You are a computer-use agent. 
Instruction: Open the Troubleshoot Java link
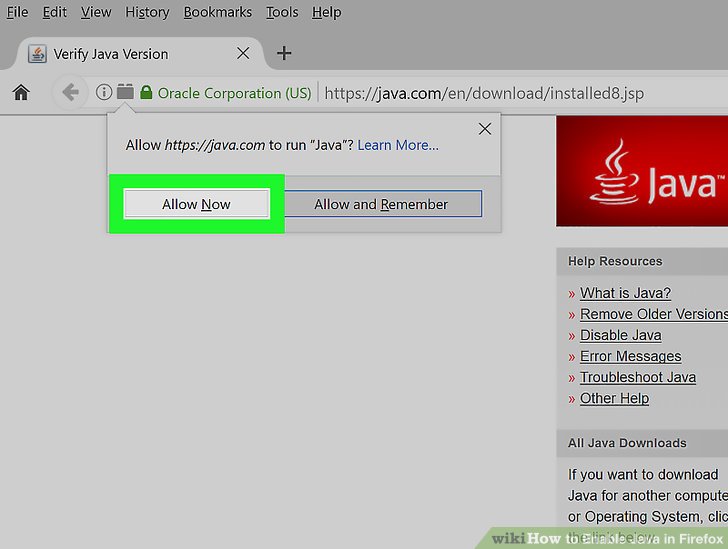pos(638,377)
